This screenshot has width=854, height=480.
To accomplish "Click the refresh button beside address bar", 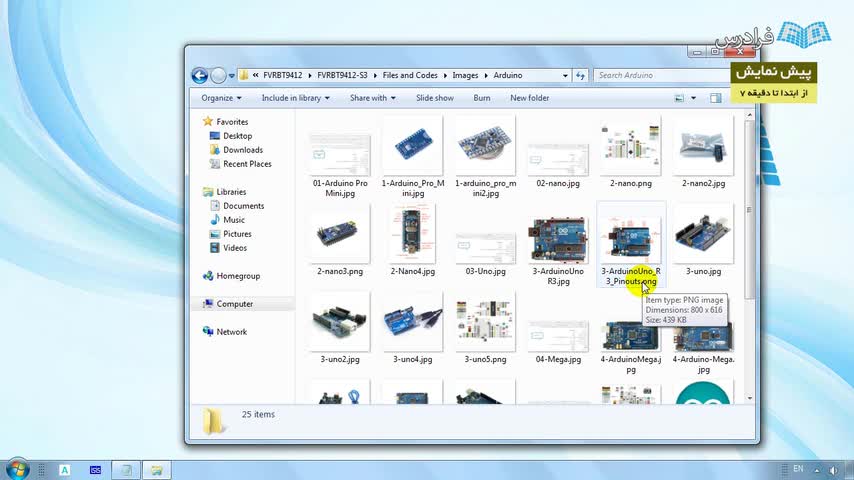I will tap(580, 76).
